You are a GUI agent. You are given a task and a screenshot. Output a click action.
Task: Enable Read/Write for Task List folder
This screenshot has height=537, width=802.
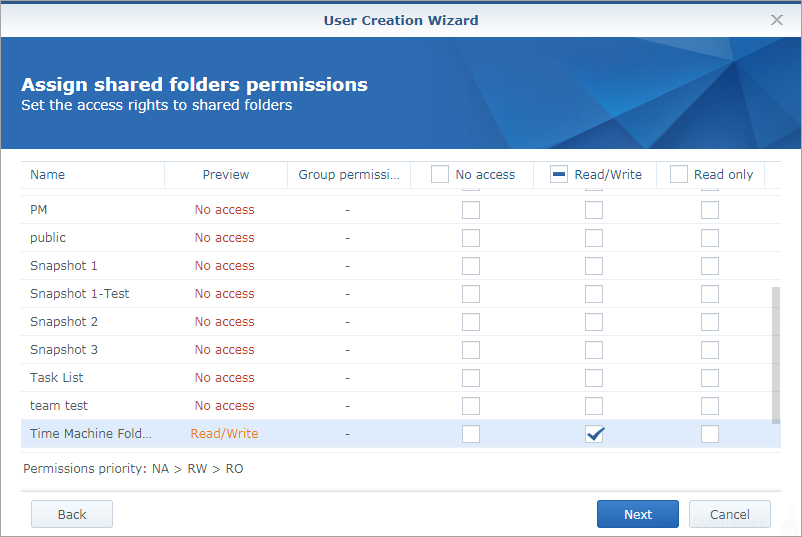coord(594,378)
